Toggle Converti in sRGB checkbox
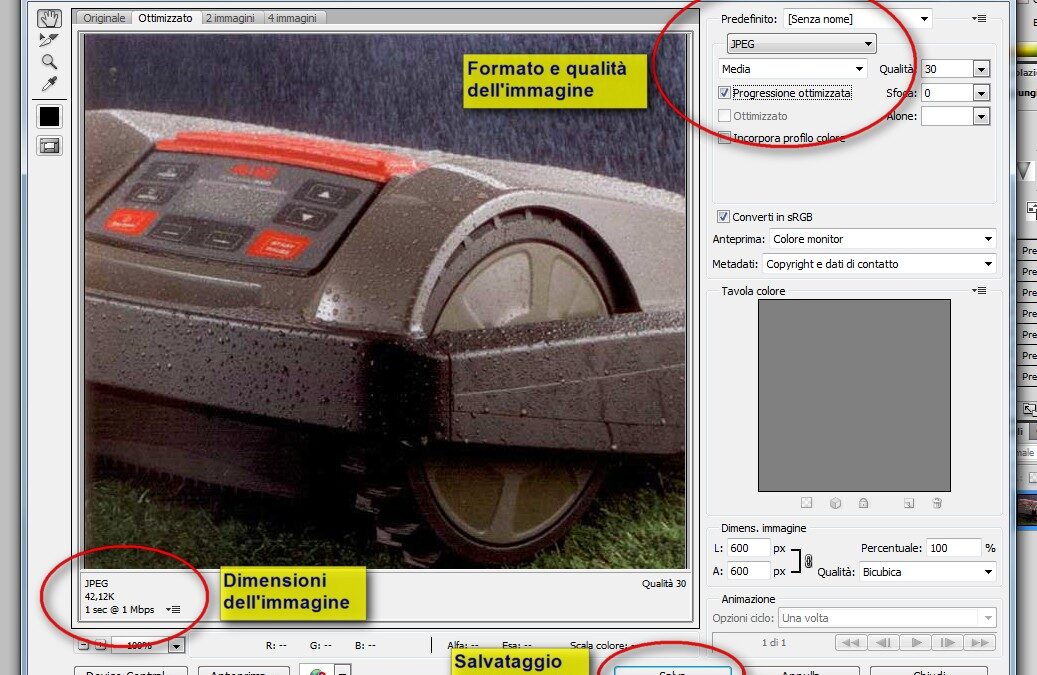The height and width of the screenshot is (675, 1037). click(x=723, y=216)
